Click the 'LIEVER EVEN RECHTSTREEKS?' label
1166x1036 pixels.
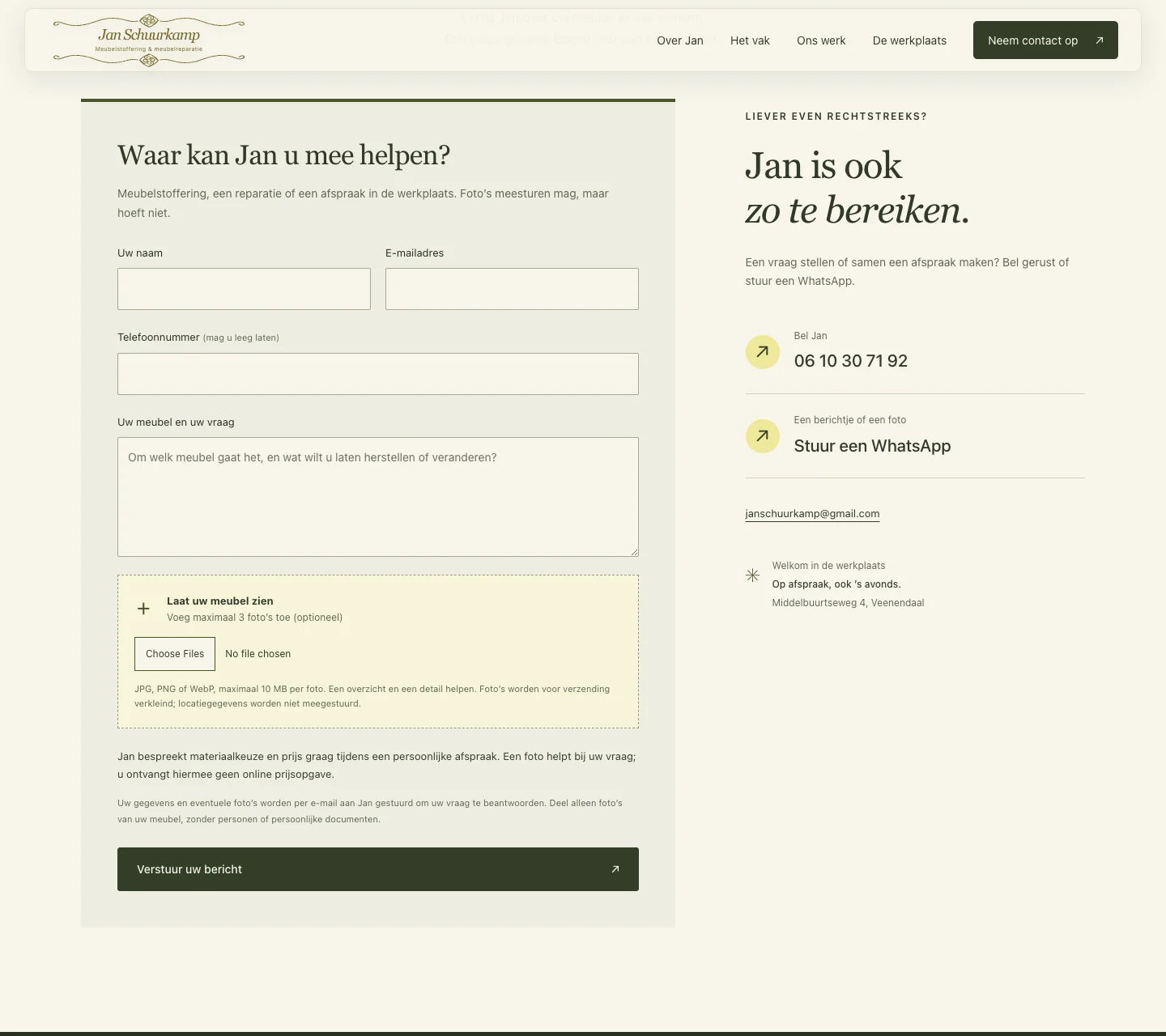tap(836, 117)
